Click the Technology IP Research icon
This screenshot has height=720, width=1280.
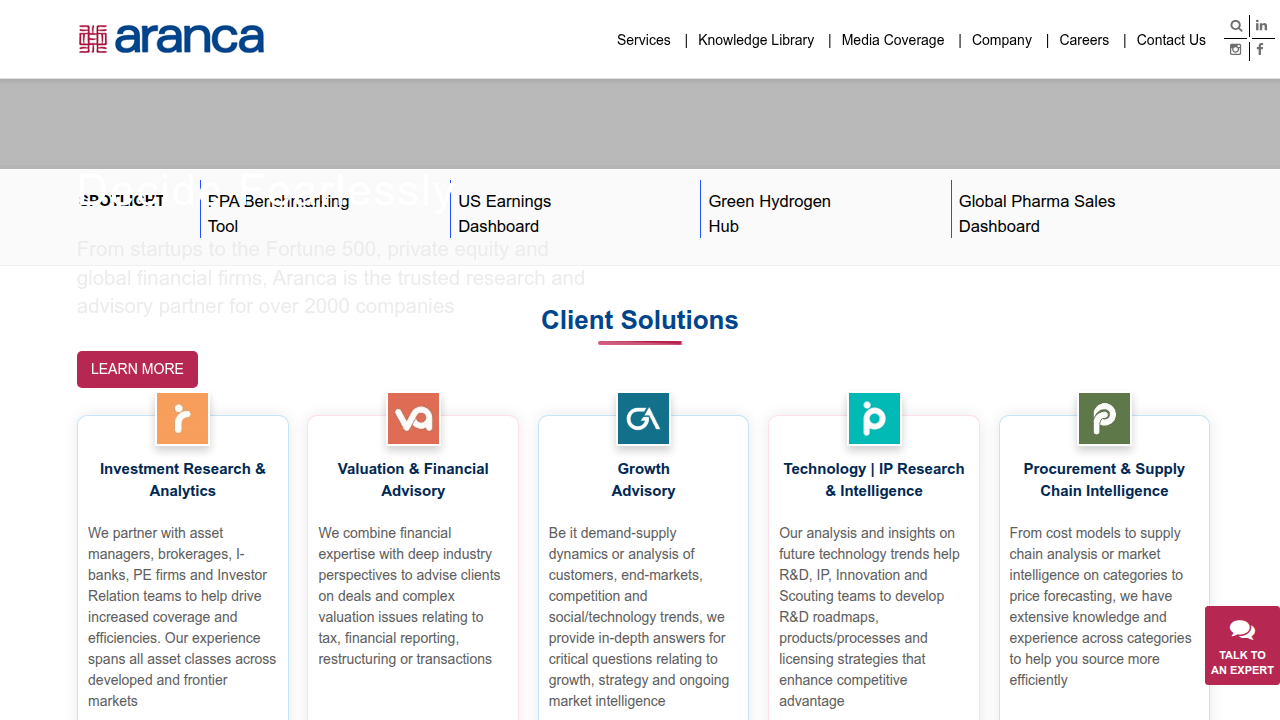coord(874,418)
